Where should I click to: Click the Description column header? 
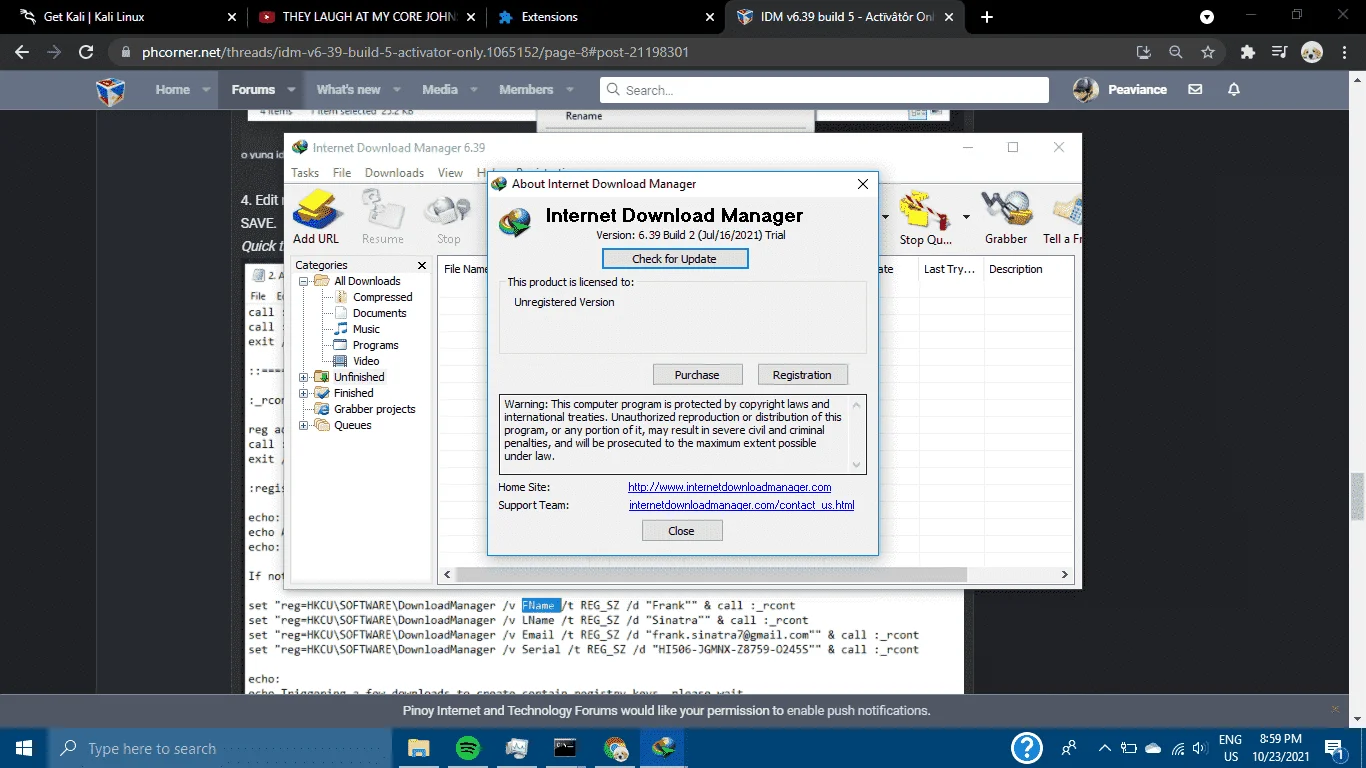[1015, 269]
